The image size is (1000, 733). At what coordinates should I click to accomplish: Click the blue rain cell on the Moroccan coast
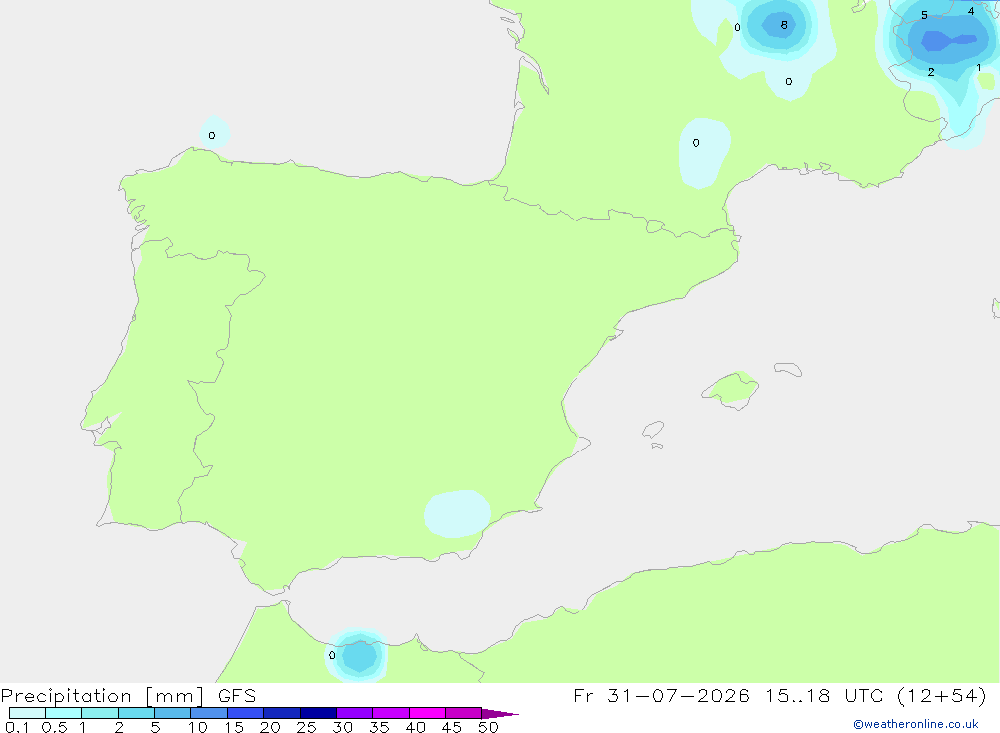[359, 656]
